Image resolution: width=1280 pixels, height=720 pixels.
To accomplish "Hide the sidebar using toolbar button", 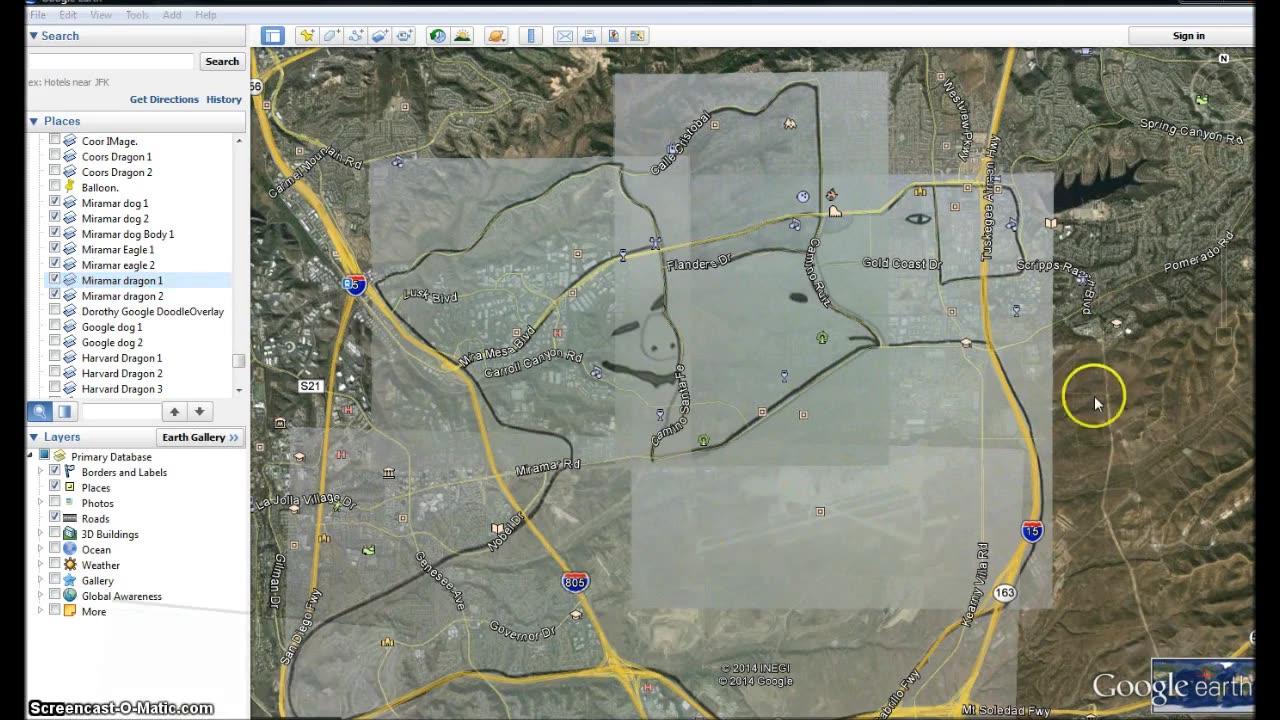I will point(272,36).
